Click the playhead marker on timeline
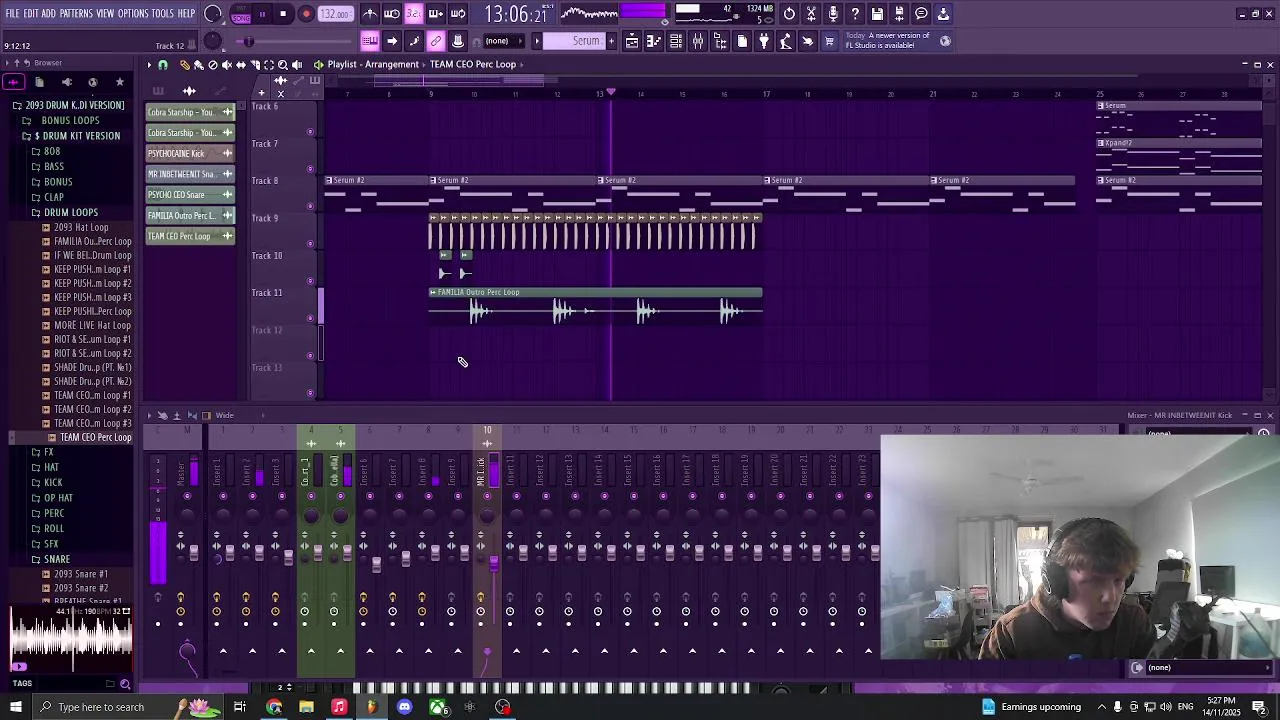The width and height of the screenshot is (1280, 720). click(611, 92)
